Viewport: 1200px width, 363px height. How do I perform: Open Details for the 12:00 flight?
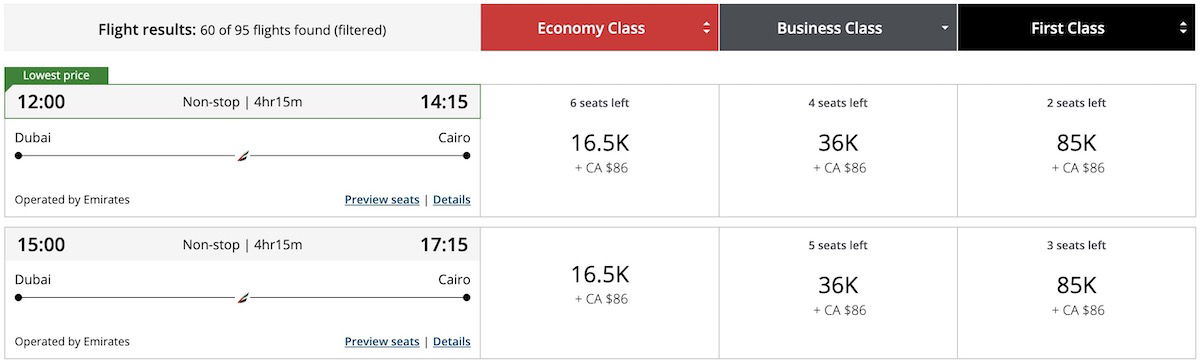pos(451,199)
